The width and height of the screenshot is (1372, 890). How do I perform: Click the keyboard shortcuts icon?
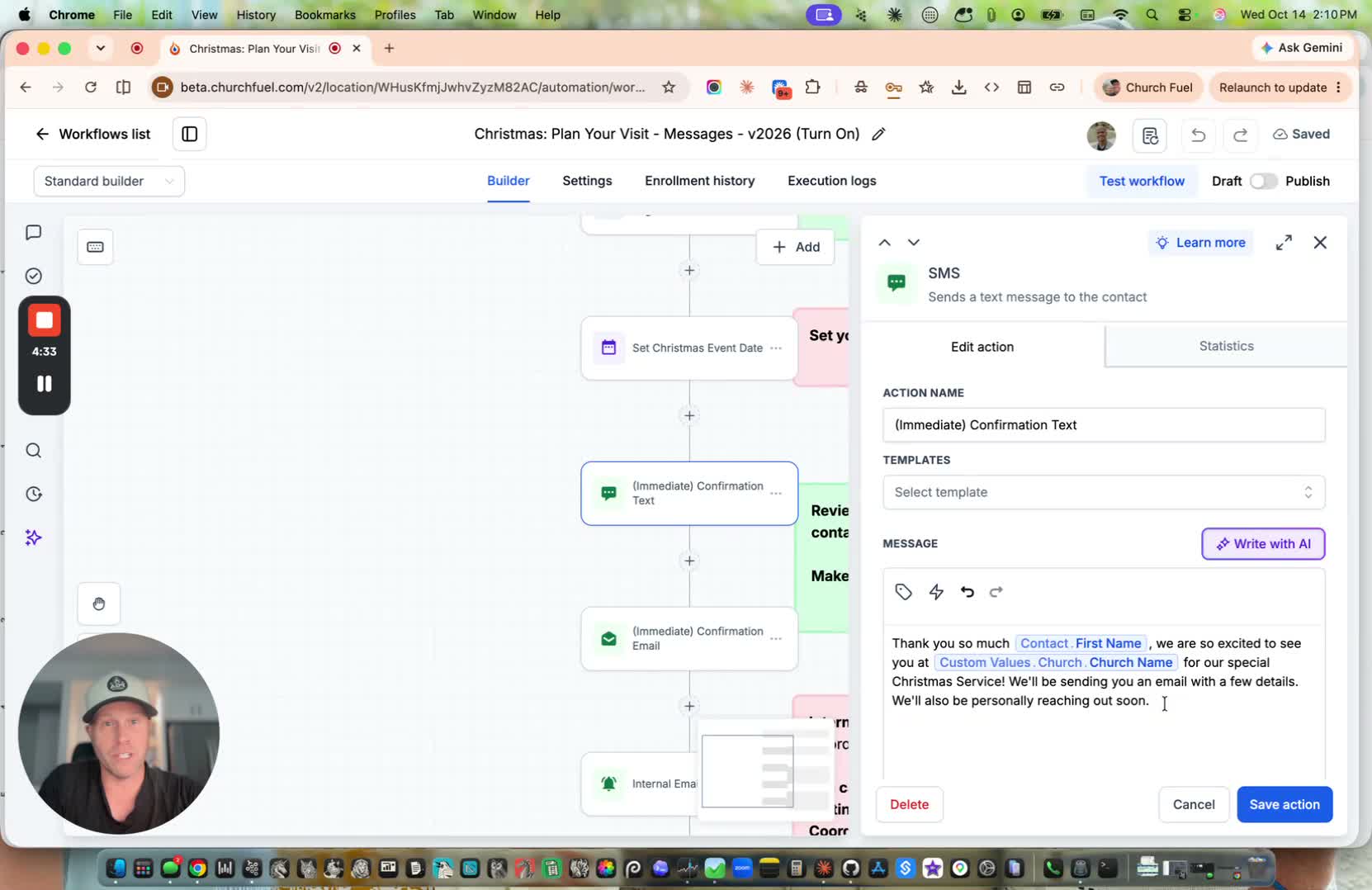point(95,247)
